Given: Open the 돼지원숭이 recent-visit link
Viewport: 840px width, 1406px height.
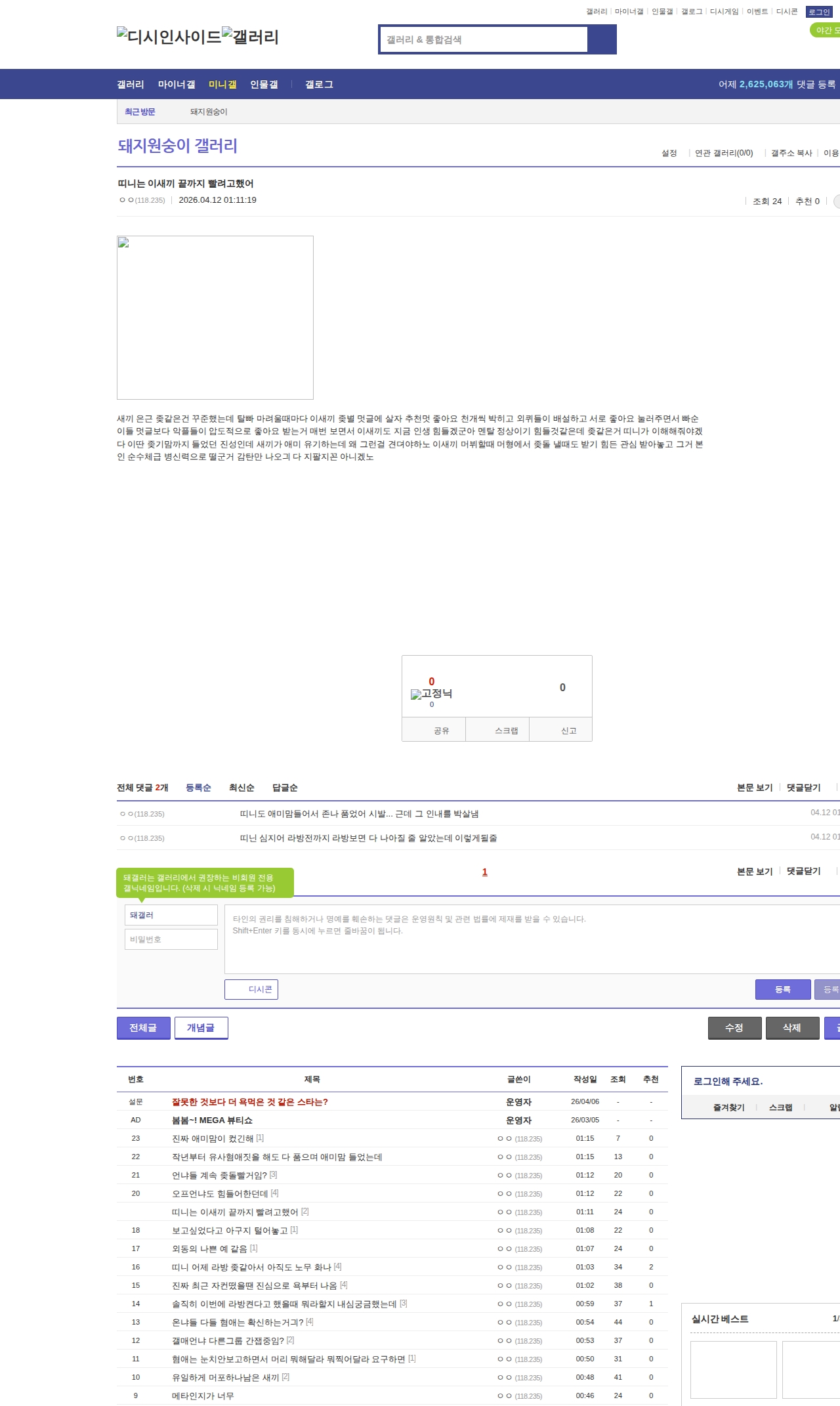Looking at the screenshot, I should pyautogui.click(x=209, y=112).
